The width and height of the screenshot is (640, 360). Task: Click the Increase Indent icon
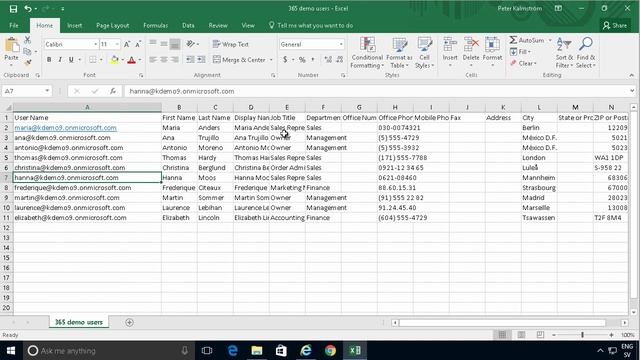pyautogui.click(x=201, y=60)
